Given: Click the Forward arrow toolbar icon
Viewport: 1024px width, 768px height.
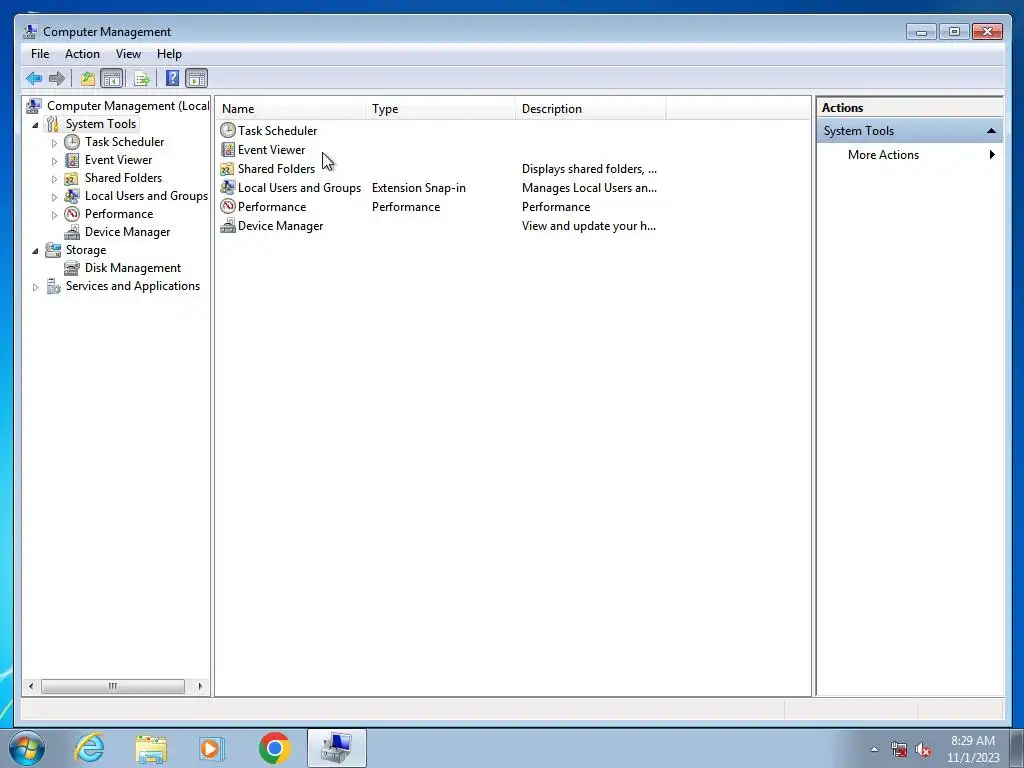Looking at the screenshot, I should [57, 79].
